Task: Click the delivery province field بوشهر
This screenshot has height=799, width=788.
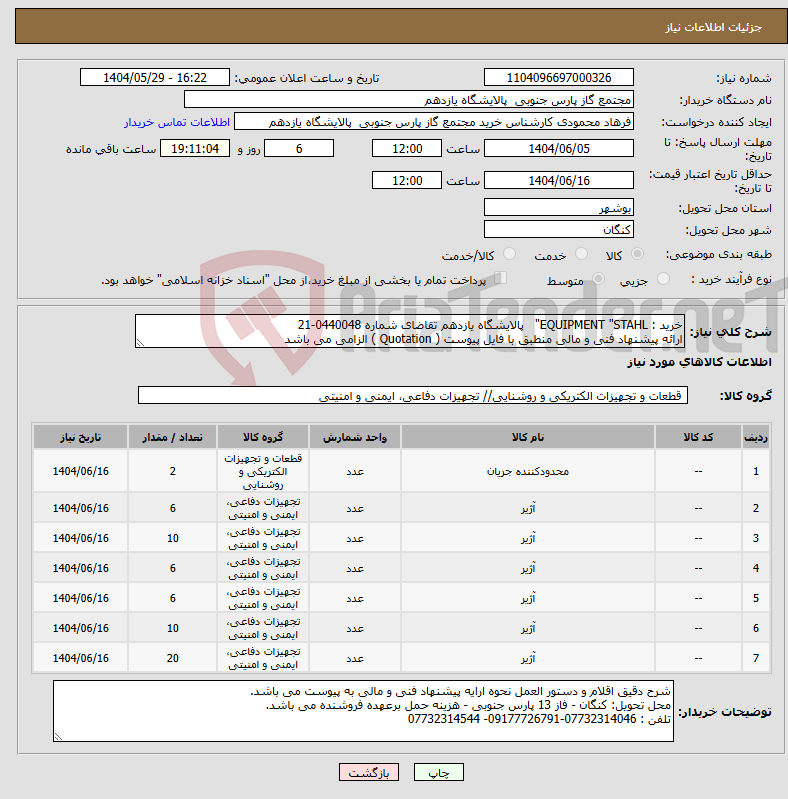Action: pos(559,207)
